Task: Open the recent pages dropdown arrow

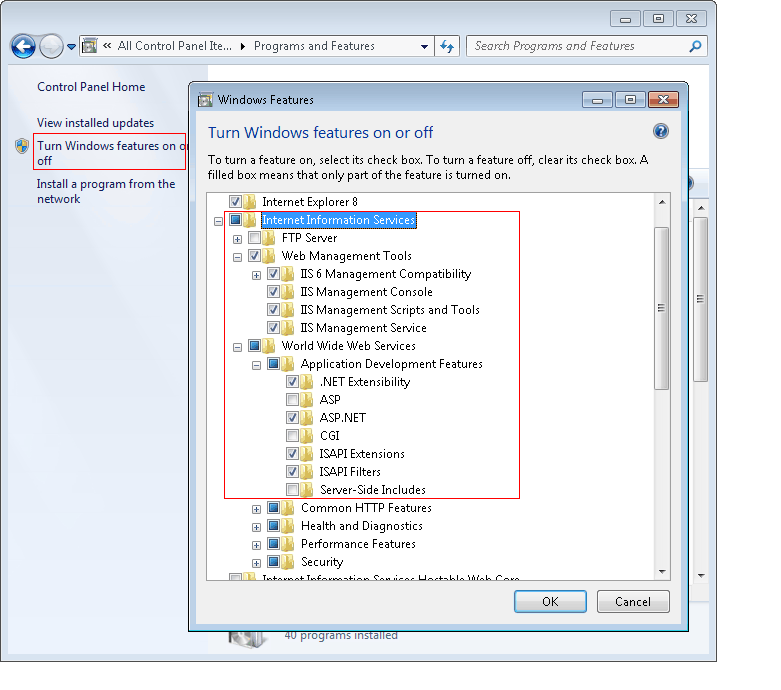Action: [71, 47]
